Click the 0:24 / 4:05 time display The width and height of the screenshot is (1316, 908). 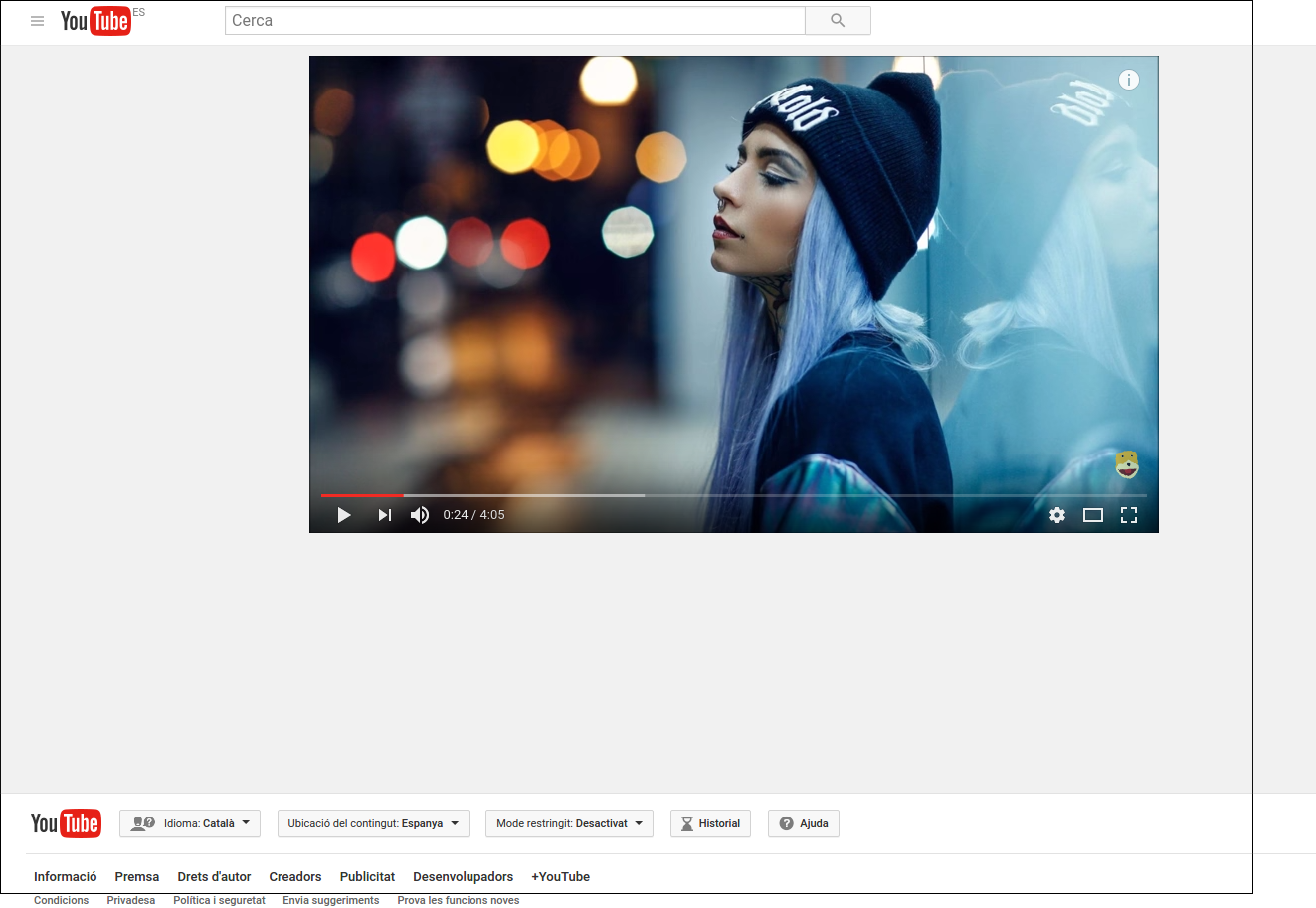click(473, 515)
